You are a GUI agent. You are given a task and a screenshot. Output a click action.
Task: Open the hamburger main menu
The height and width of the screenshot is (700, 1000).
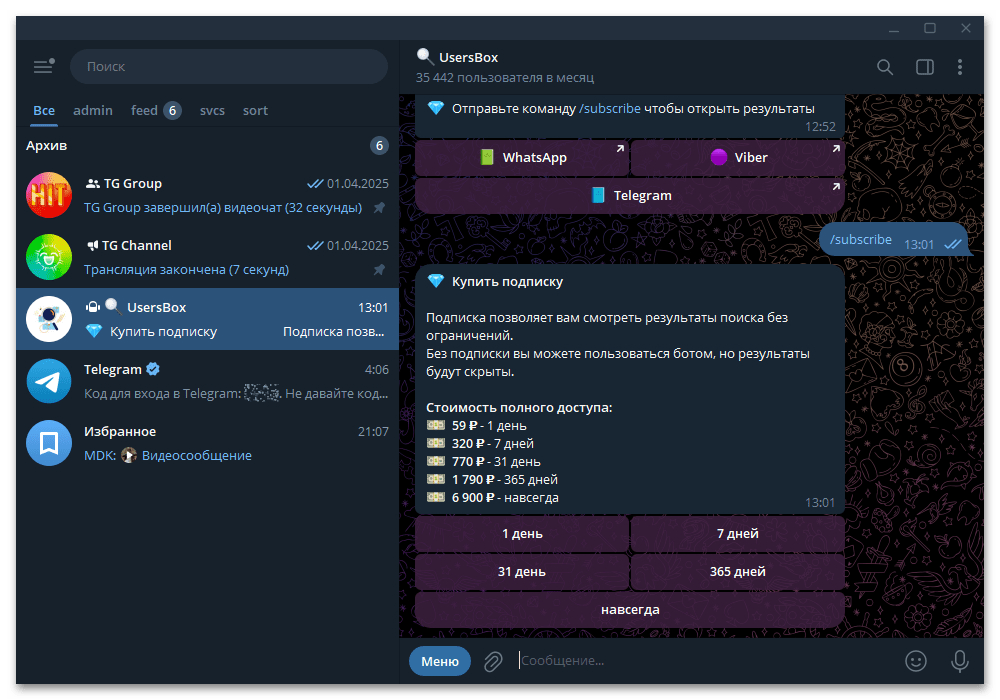pos(44,66)
